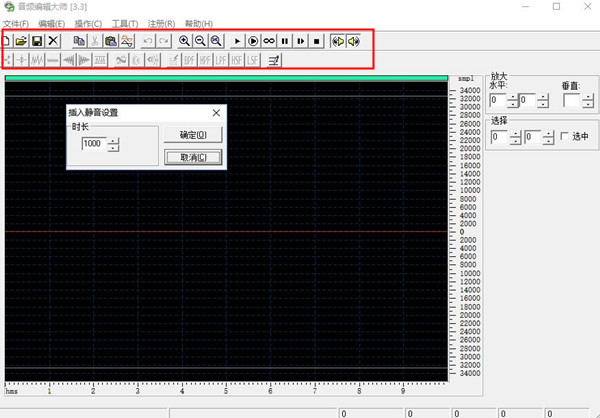Image resolution: width=600 pixels, height=418 pixels.
Task: Copy the selection with the Copy toolbar icon
Action: click(x=79, y=41)
